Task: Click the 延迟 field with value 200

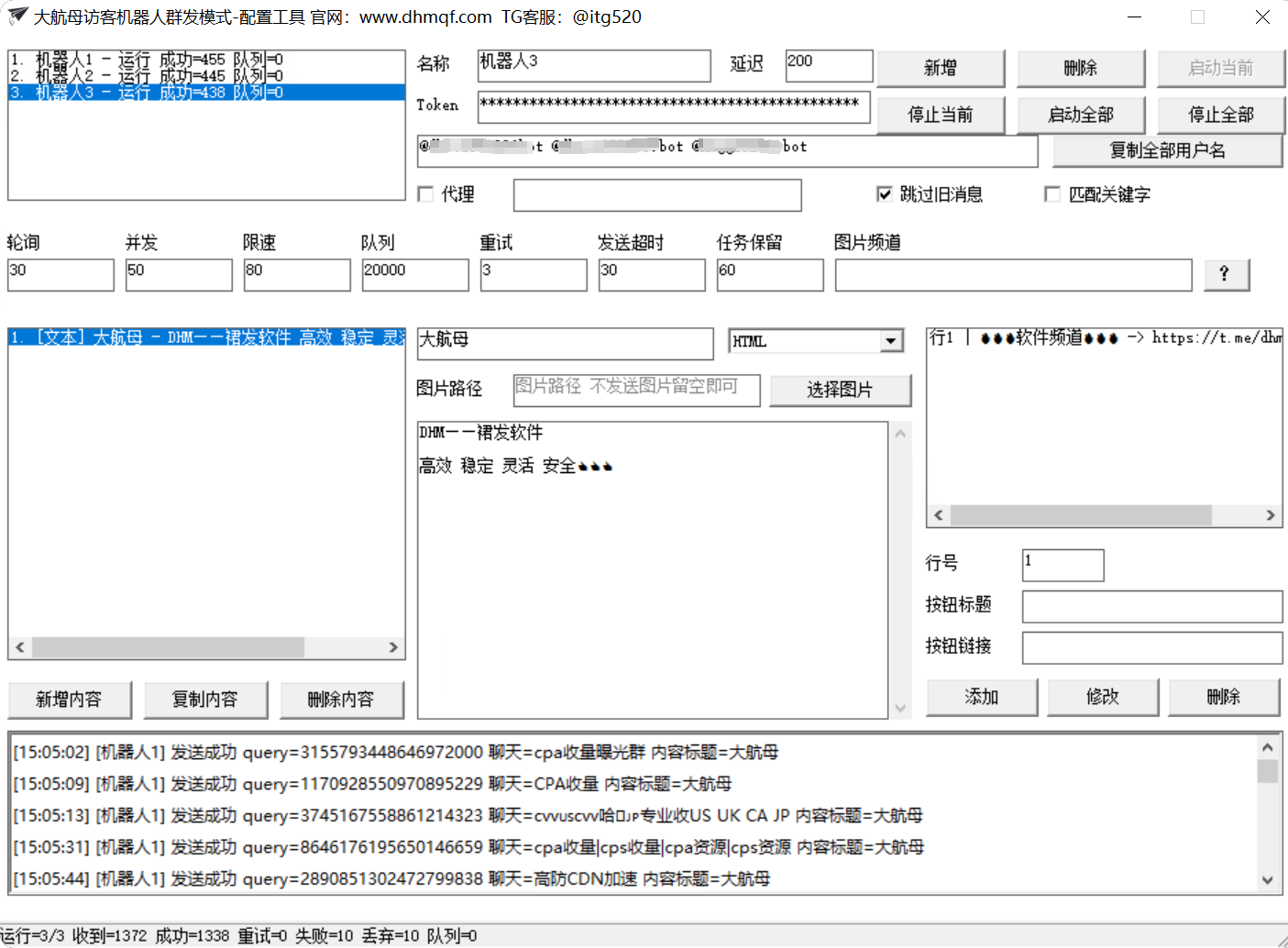Action: [830, 66]
